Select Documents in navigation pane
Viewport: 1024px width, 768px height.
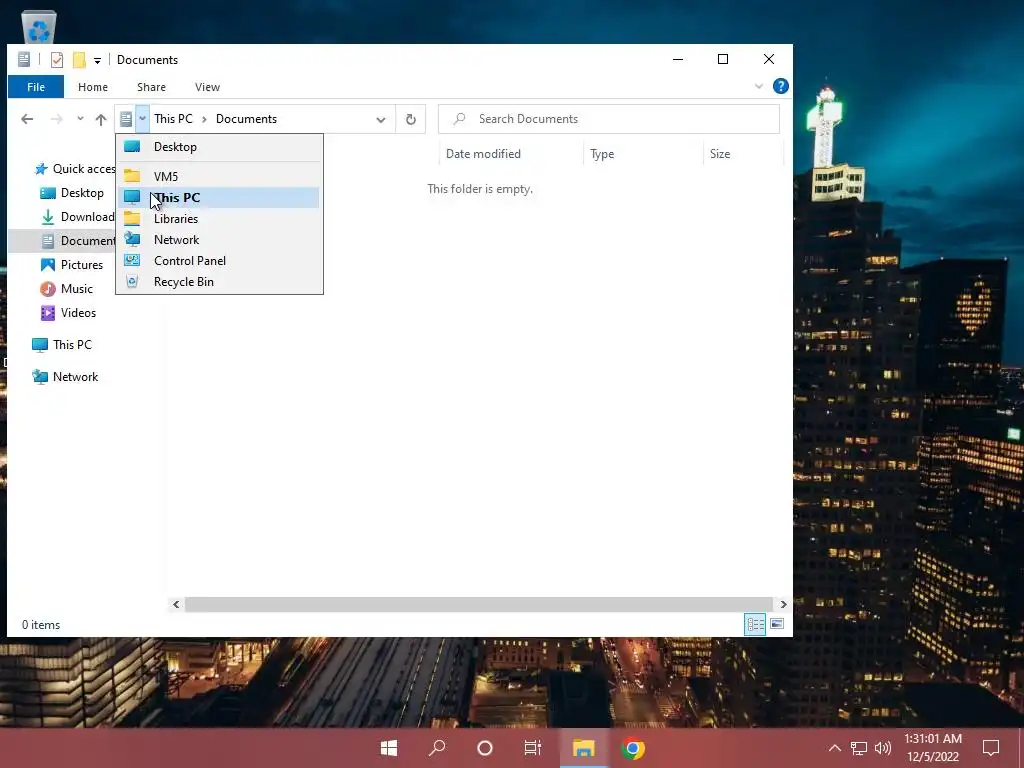[62, 241]
